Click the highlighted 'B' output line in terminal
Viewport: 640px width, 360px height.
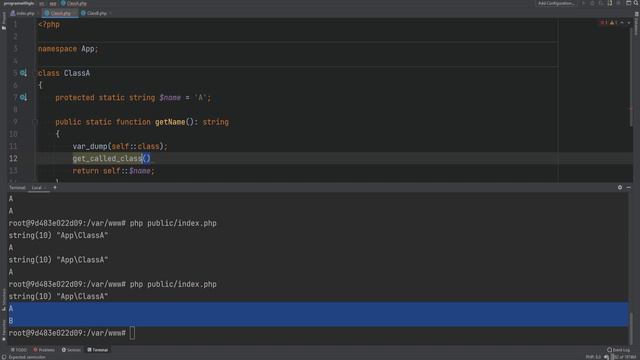(x=318, y=321)
